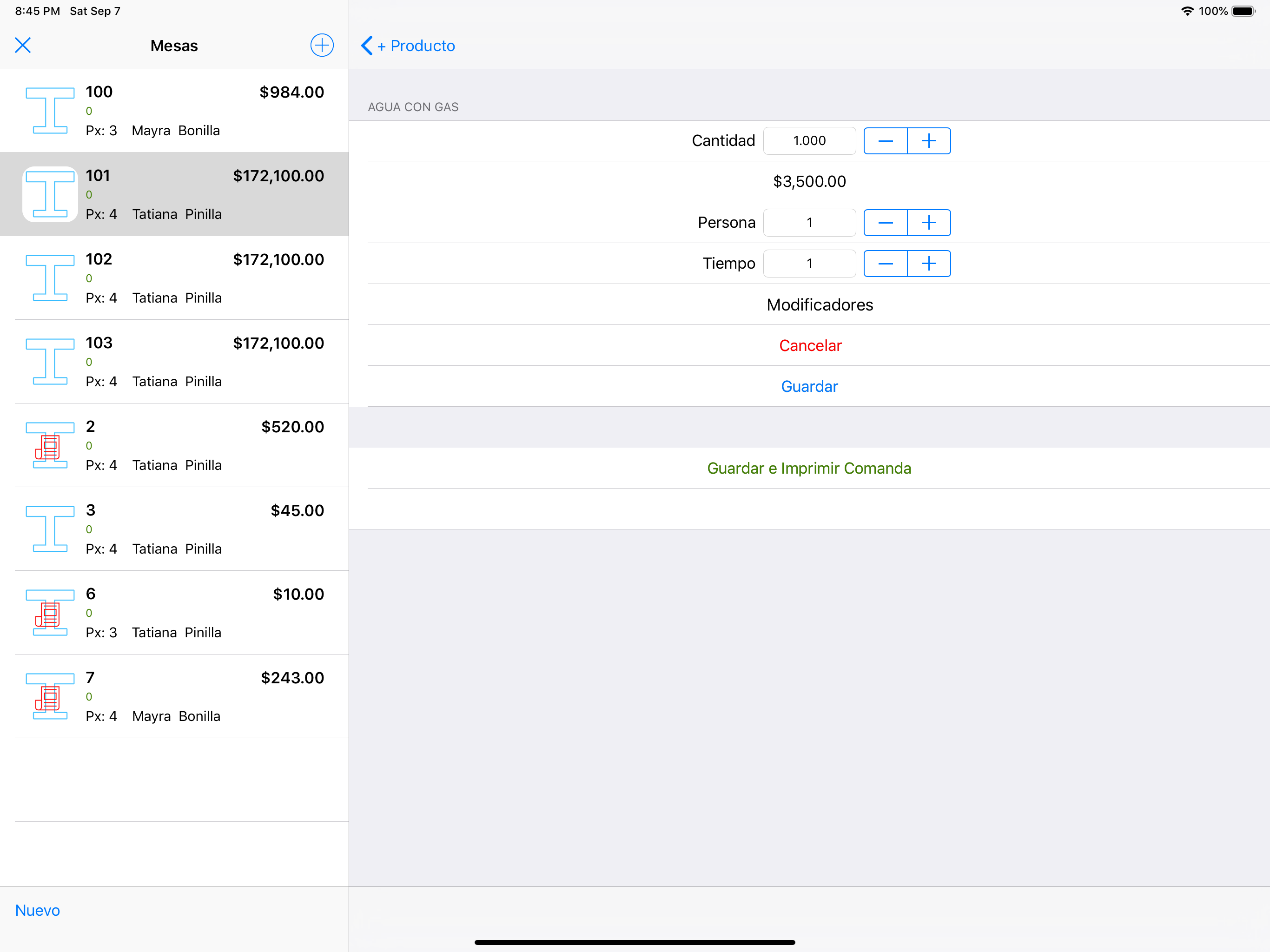The image size is (1270, 952).
Task: Tap Mayra Bonilla on mesa 7 row
Action: [x=176, y=717]
